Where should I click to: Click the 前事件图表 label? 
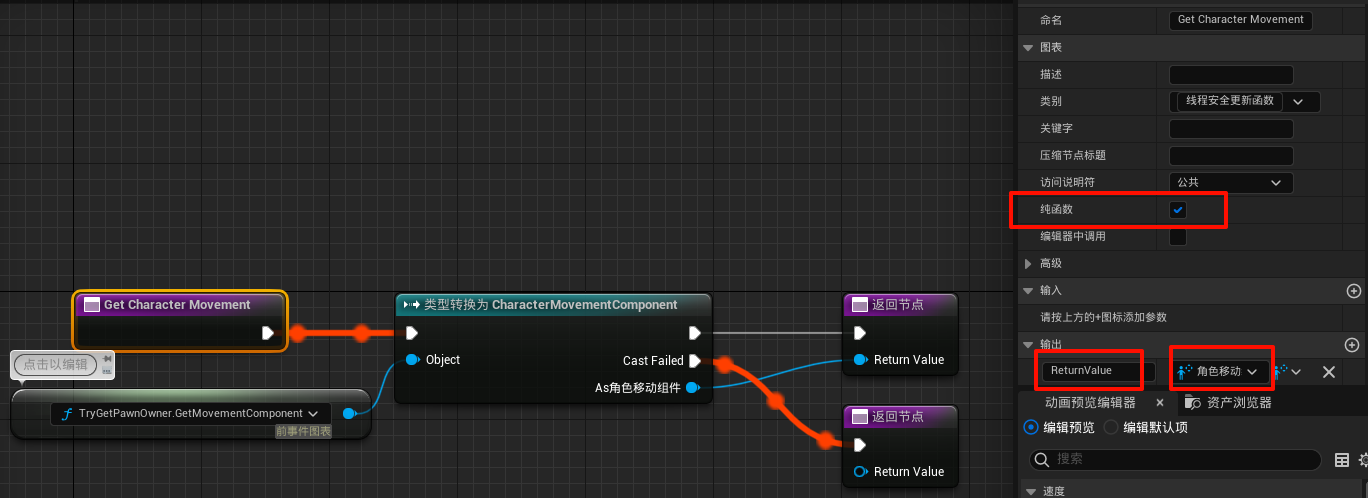pyautogui.click(x=302, y=431)
